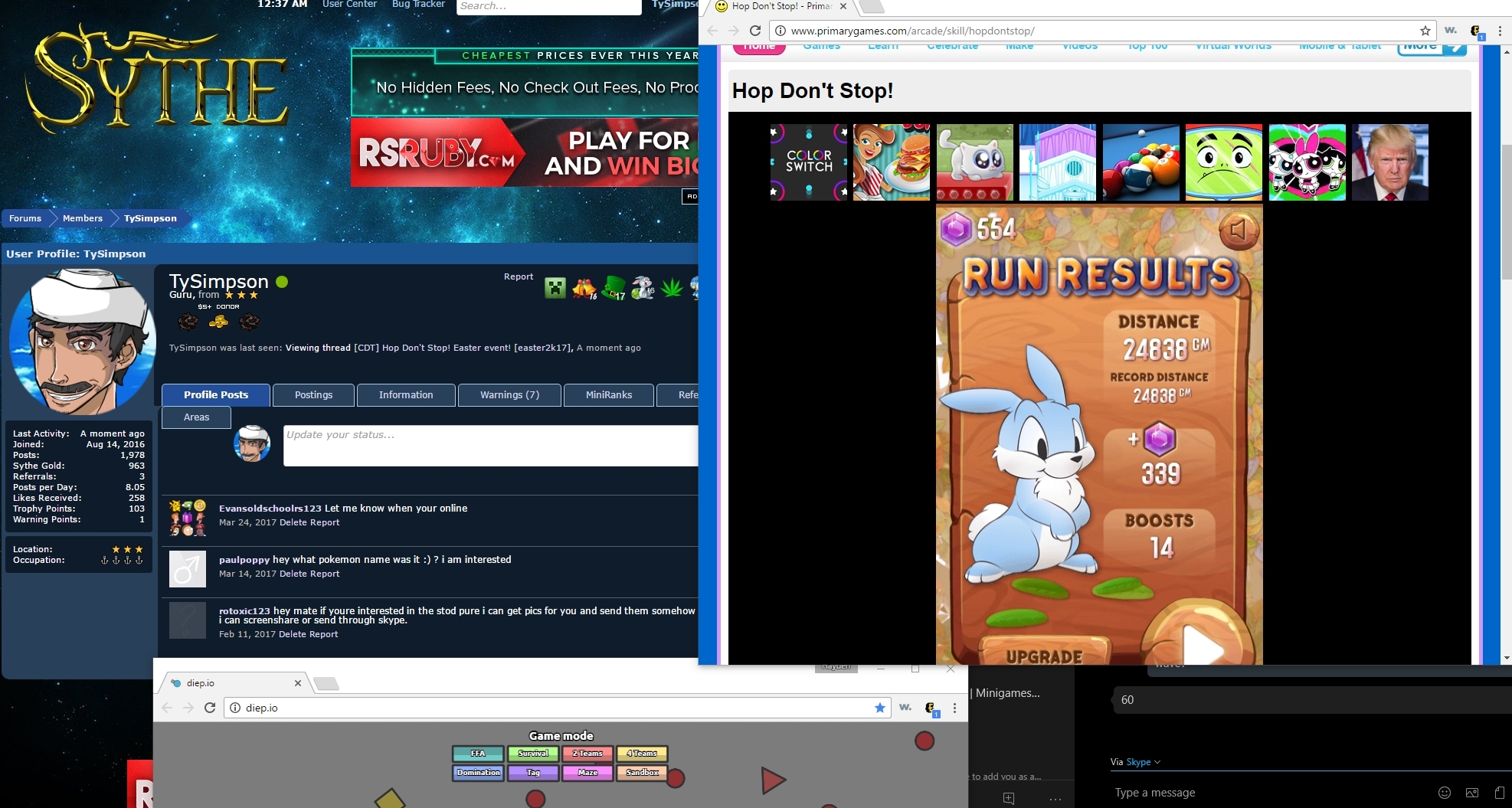Bookmark primarygames page with the star icon

[1425, 31]
